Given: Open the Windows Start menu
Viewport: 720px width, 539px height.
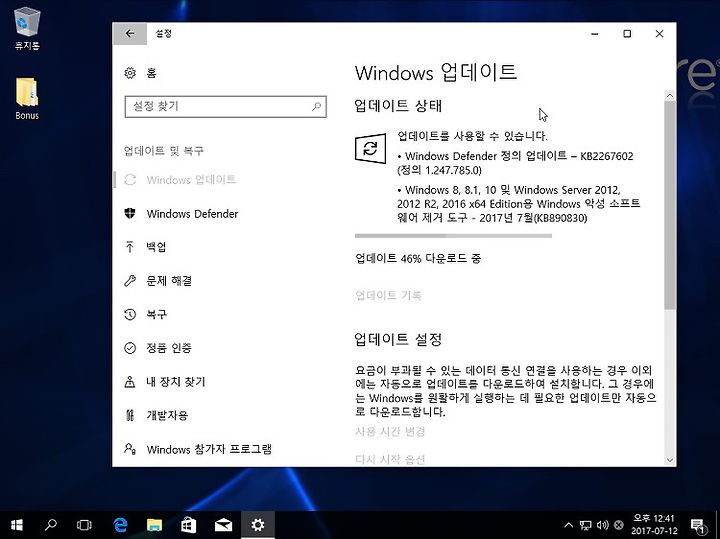Looking at the screenshot, I should coord(17,525).
